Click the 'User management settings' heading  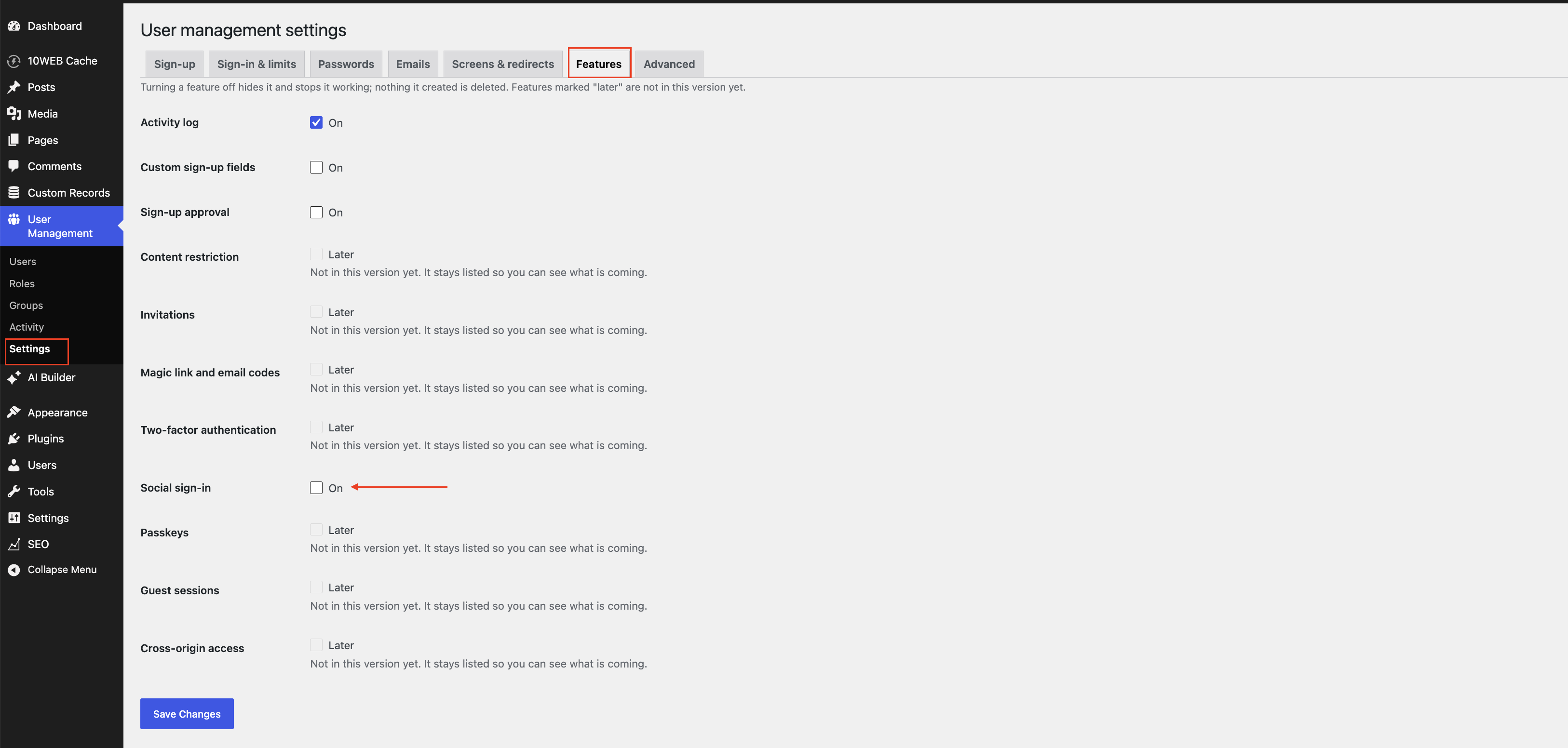243,30
